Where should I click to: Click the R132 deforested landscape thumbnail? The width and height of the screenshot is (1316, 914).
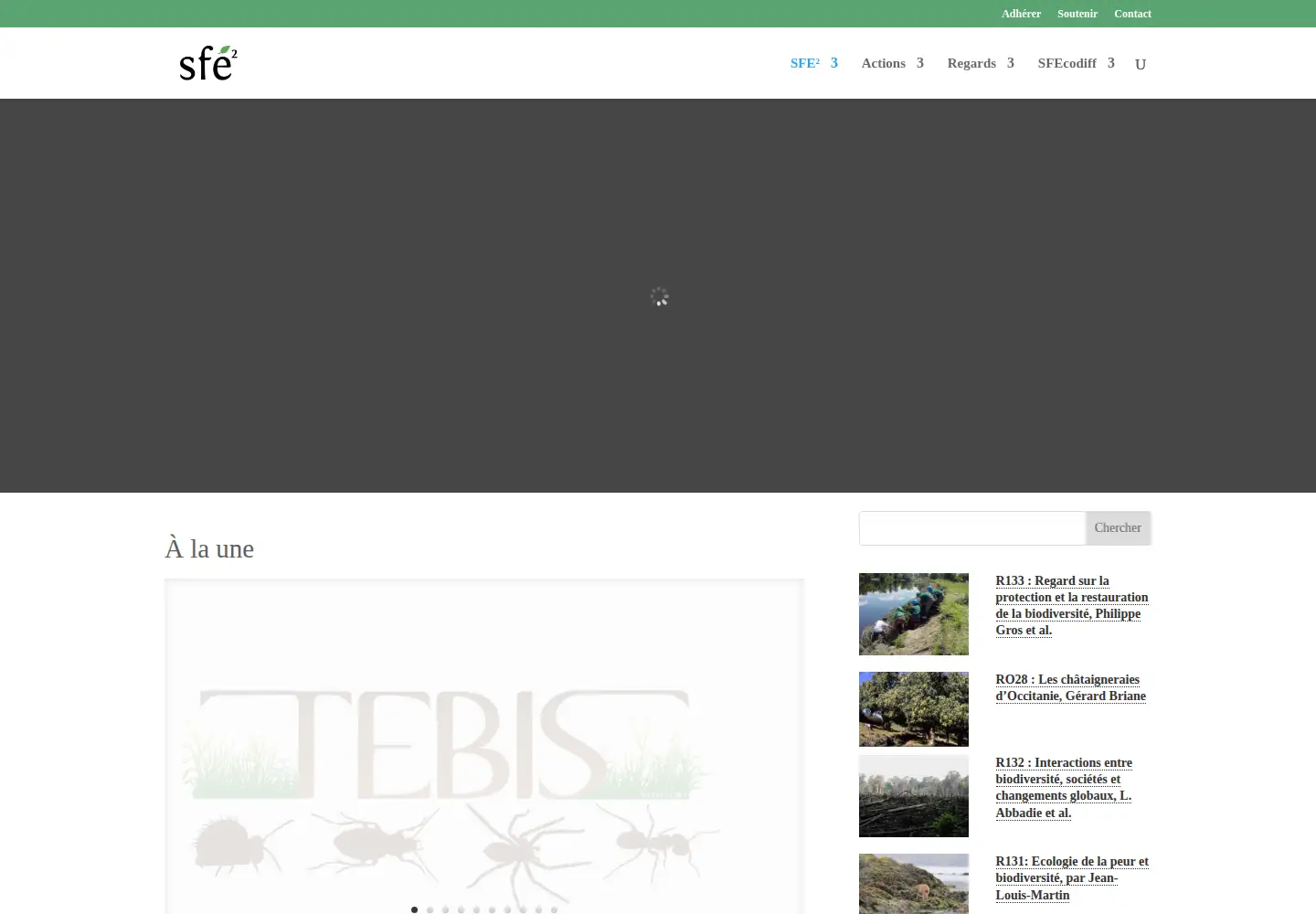[x=914, y=796]
